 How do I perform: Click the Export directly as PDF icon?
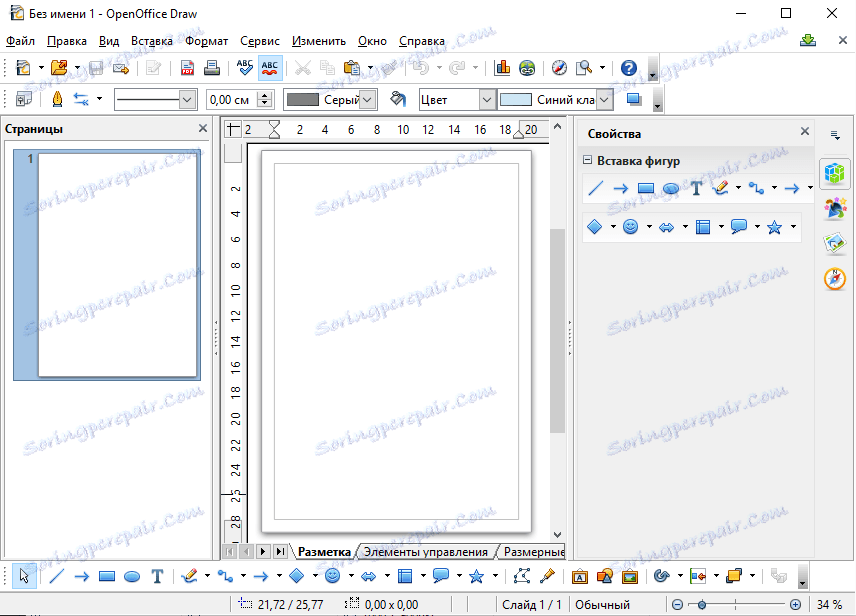point(186,68)
